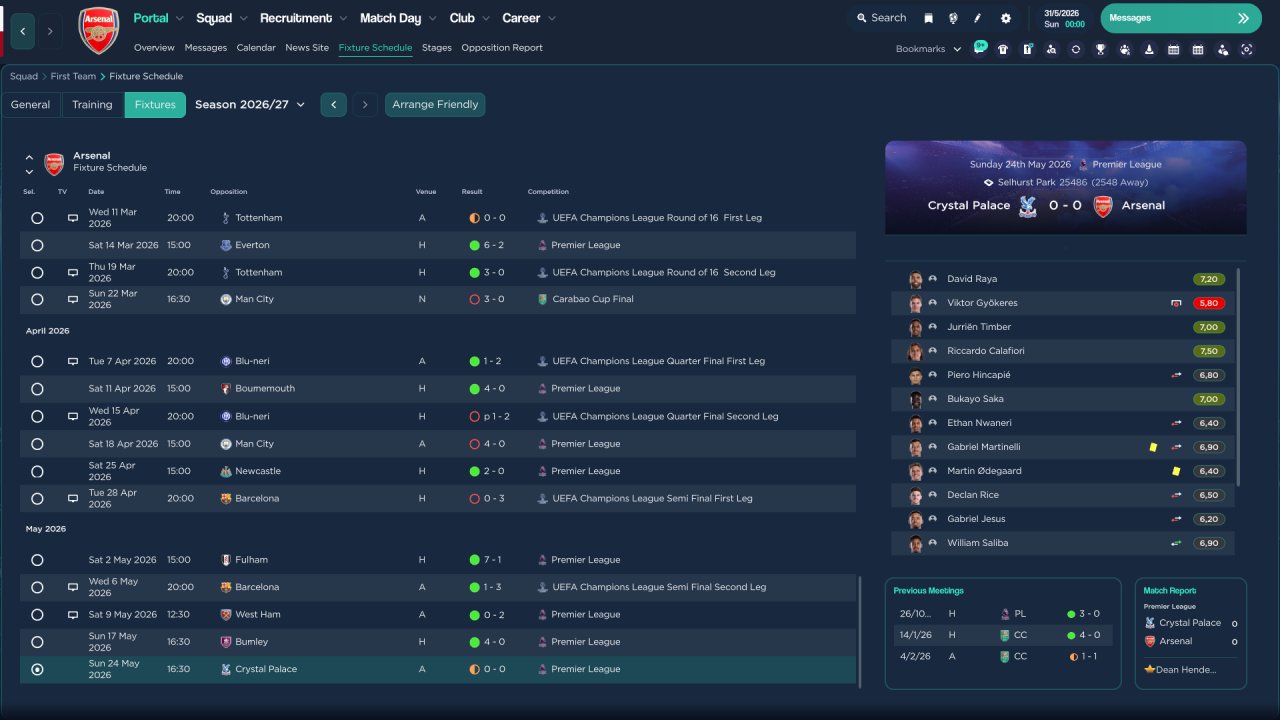Select the Bournemouth fixture radio button

coord(37,389)
